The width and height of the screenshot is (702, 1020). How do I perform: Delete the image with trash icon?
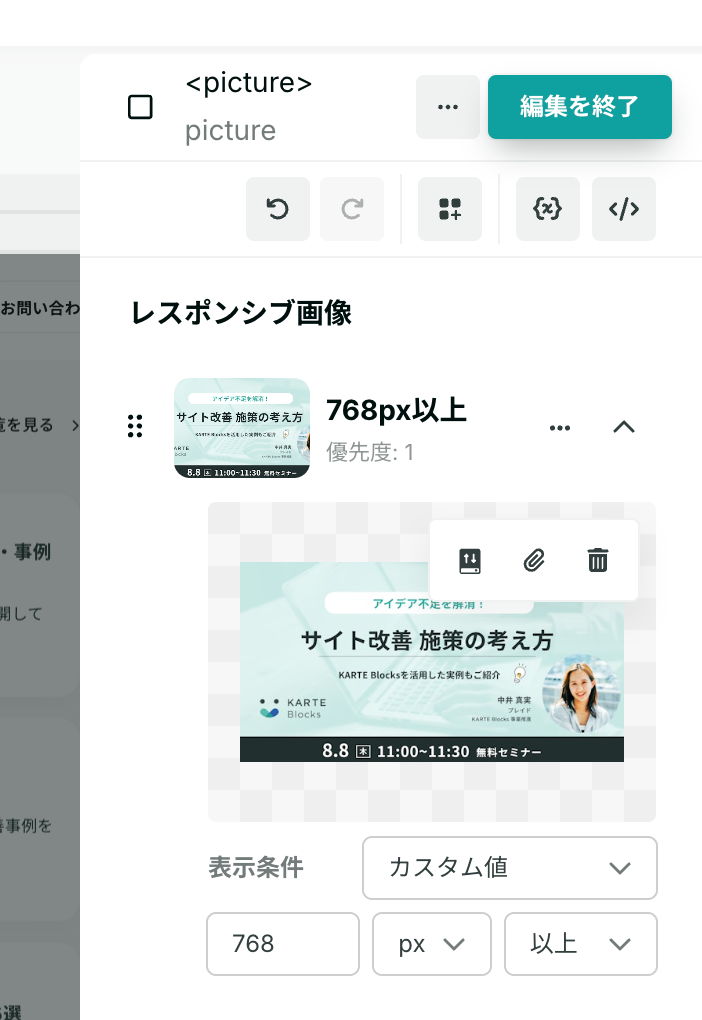click(598, 560)
